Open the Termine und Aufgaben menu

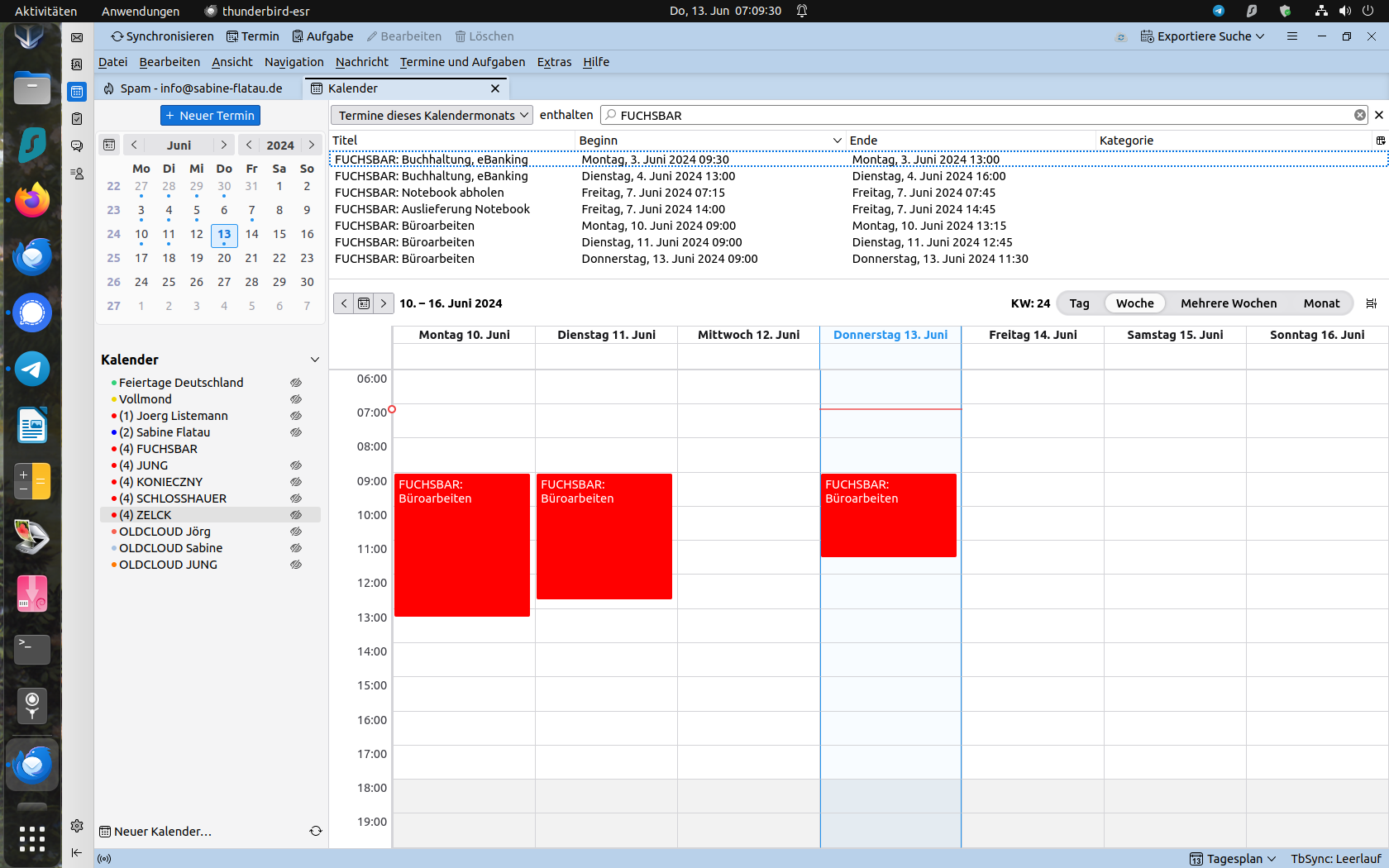point(462,62)
